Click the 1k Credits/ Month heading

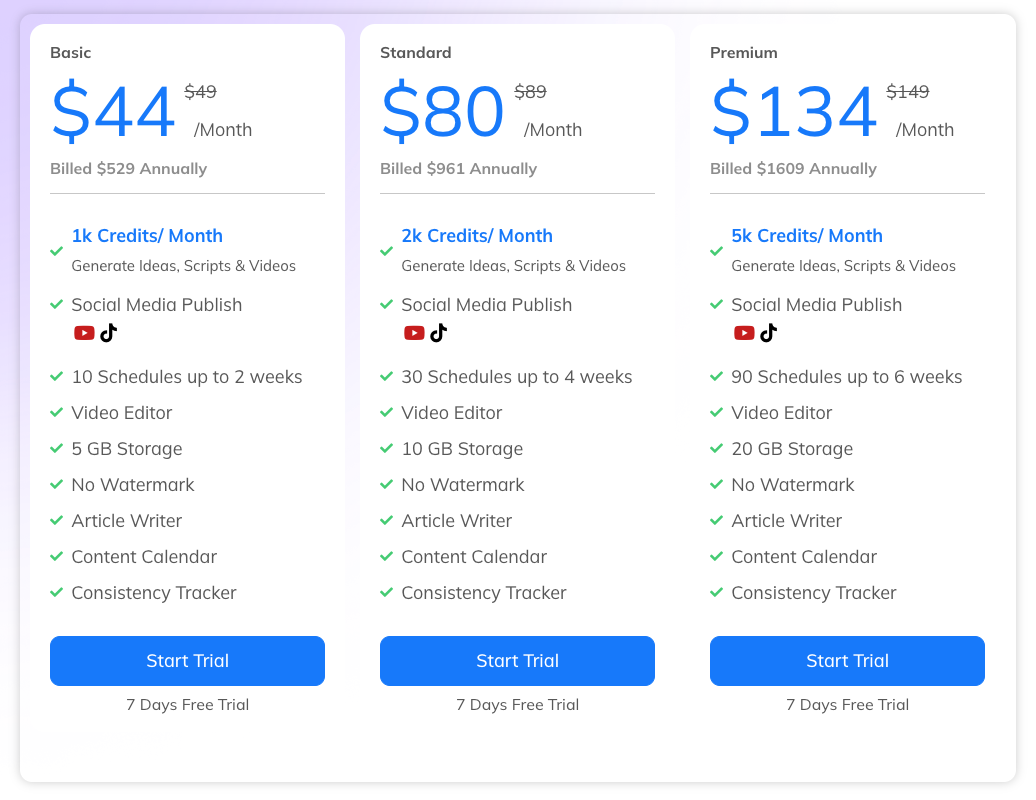[x=147, y=236]
